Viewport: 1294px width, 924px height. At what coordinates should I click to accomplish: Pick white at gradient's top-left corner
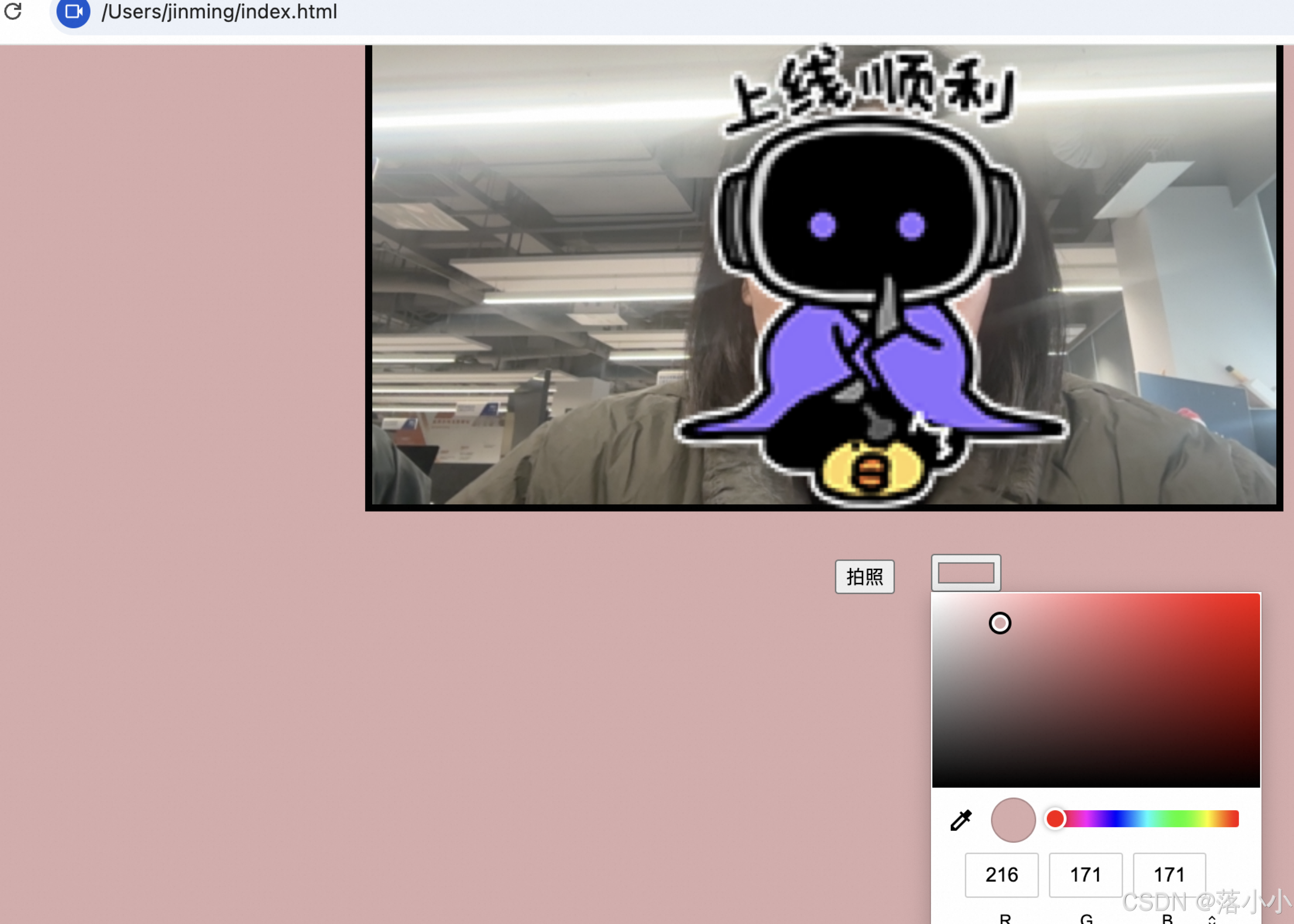(934, 595)
